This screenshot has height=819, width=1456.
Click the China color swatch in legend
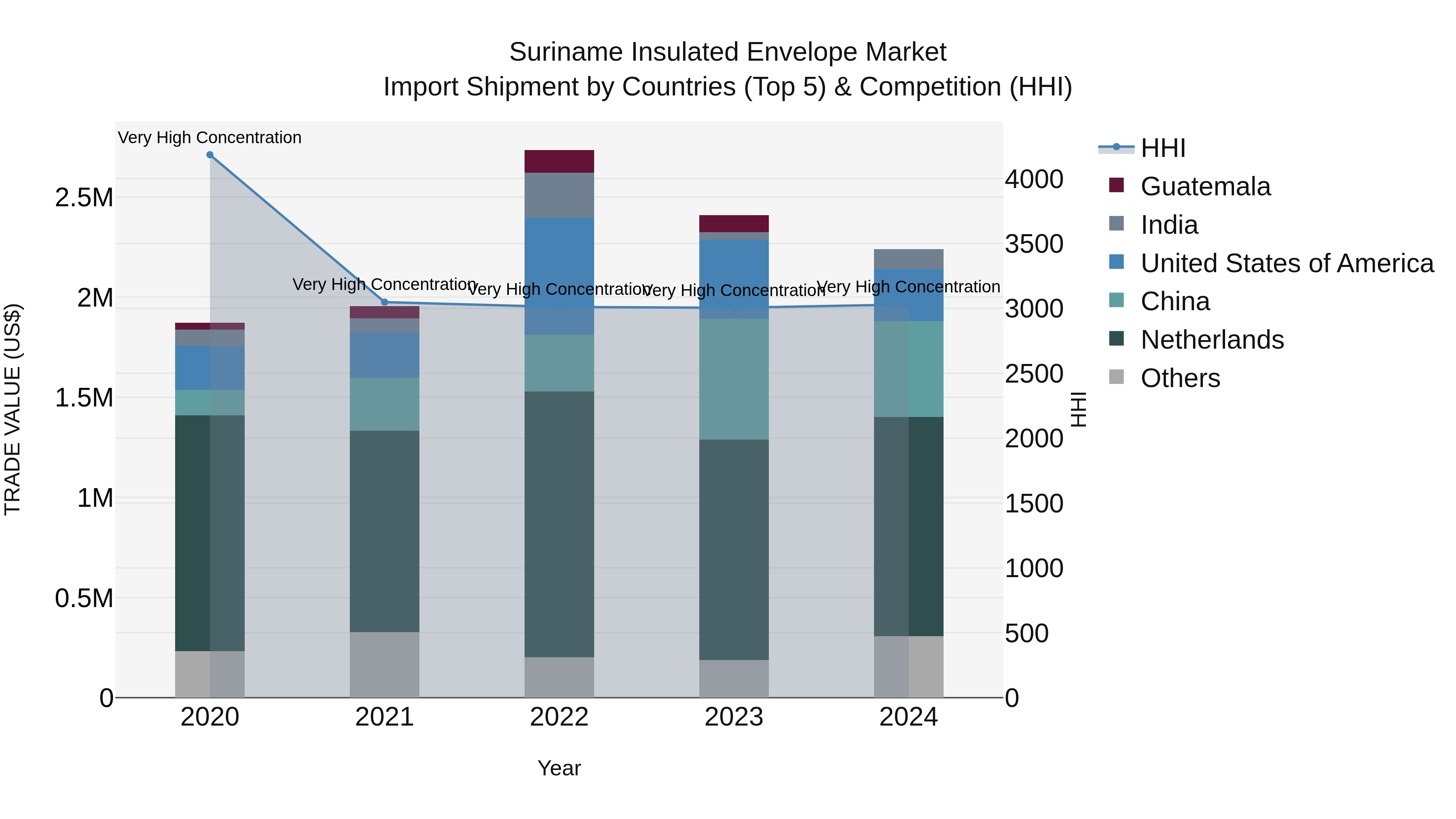pyautogui.click(x=1116, y=300)
